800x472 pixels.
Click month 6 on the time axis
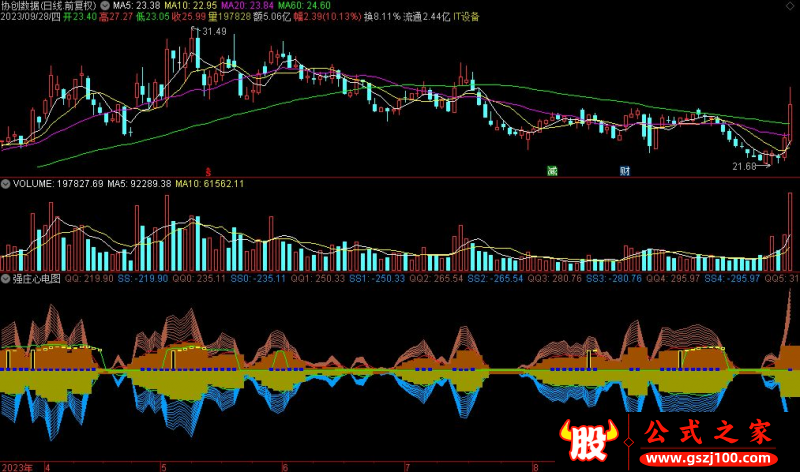(x=285, y=467)
